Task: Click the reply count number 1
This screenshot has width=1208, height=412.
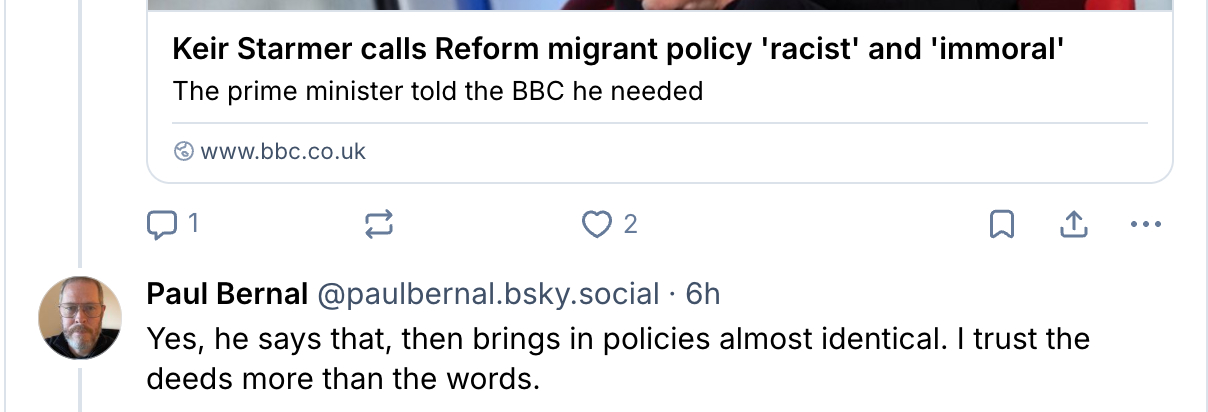Action: point(193,225)
